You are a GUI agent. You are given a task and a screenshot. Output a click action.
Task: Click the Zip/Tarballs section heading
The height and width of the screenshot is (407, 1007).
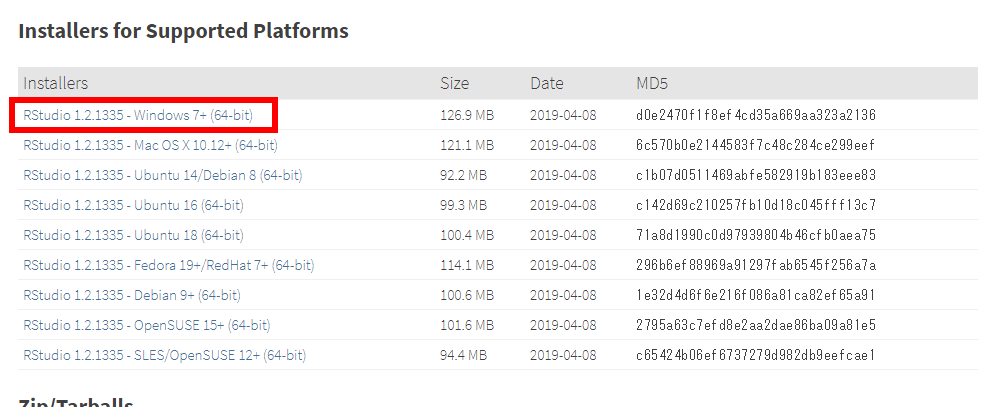(x=76, y=402)
